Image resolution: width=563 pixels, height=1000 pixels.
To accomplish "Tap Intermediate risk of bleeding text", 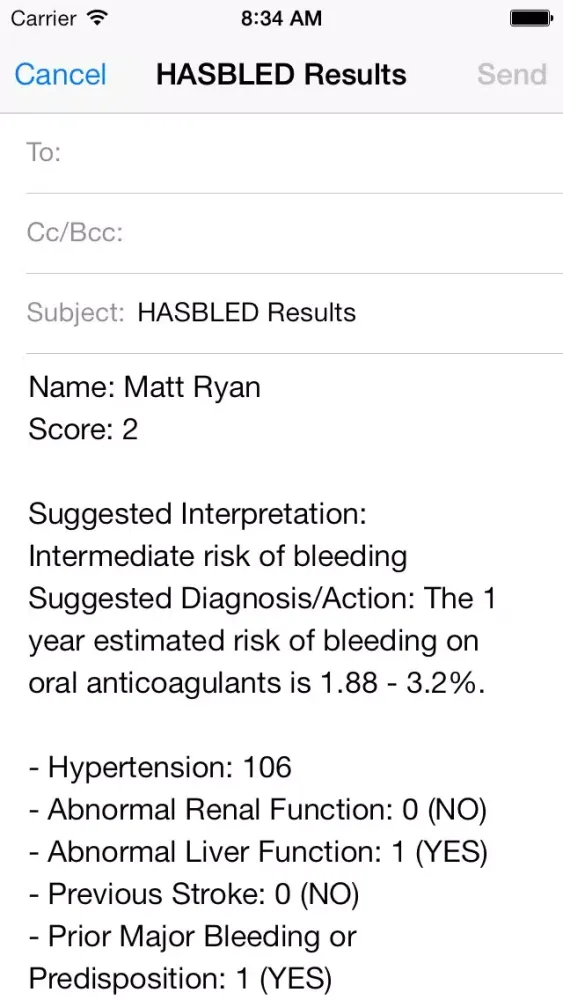I will pyautogui.click(x=217, y=556).
